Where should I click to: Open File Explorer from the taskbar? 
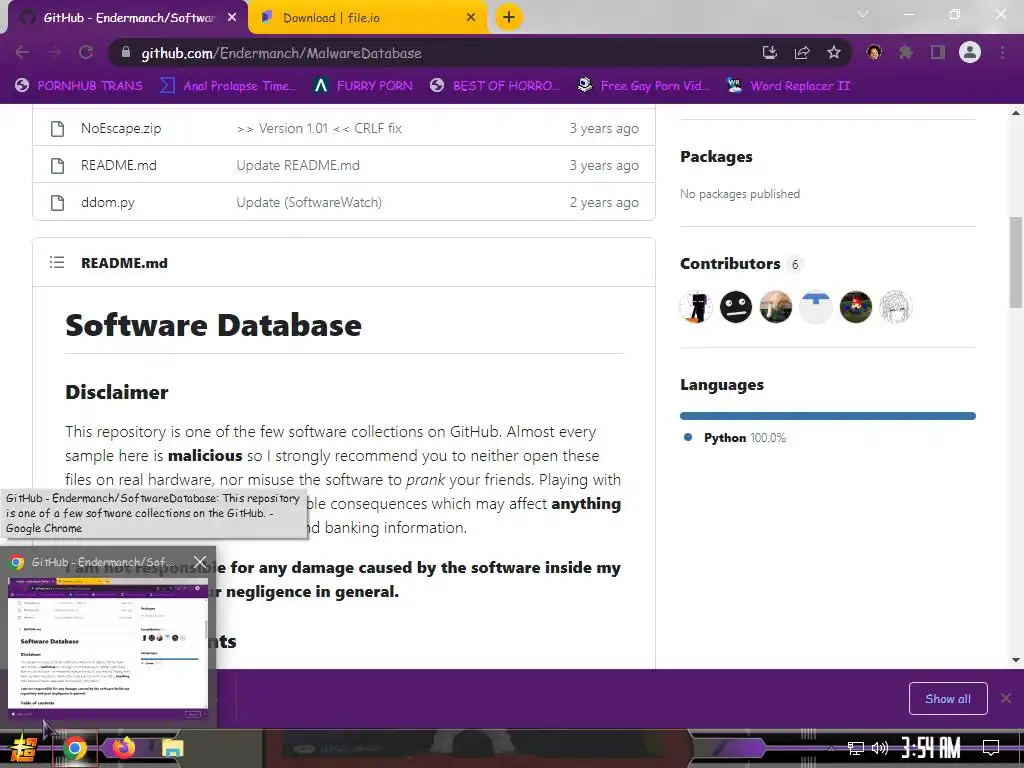point(172,748)
